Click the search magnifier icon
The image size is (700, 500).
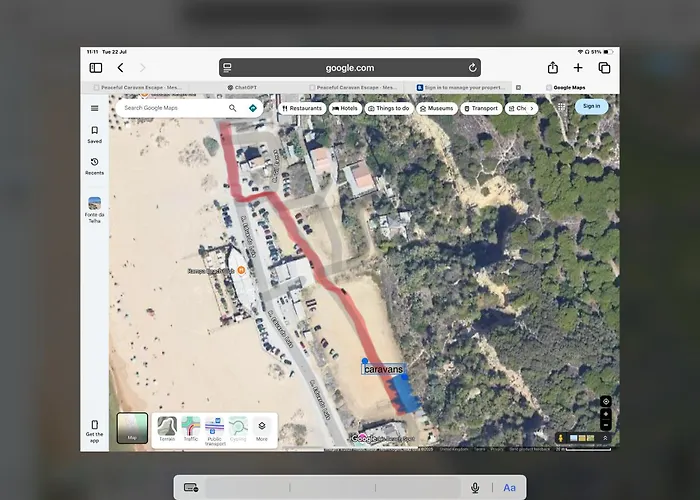coord(233,108)
